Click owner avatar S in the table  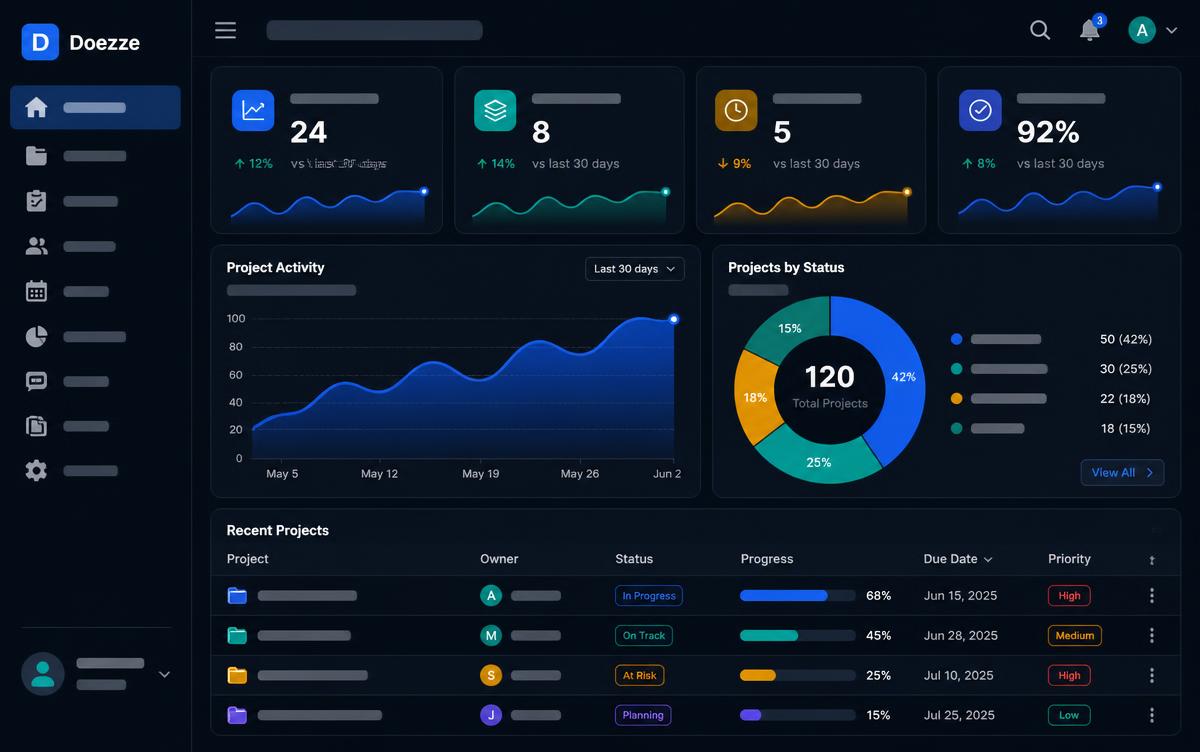(491, 675)
